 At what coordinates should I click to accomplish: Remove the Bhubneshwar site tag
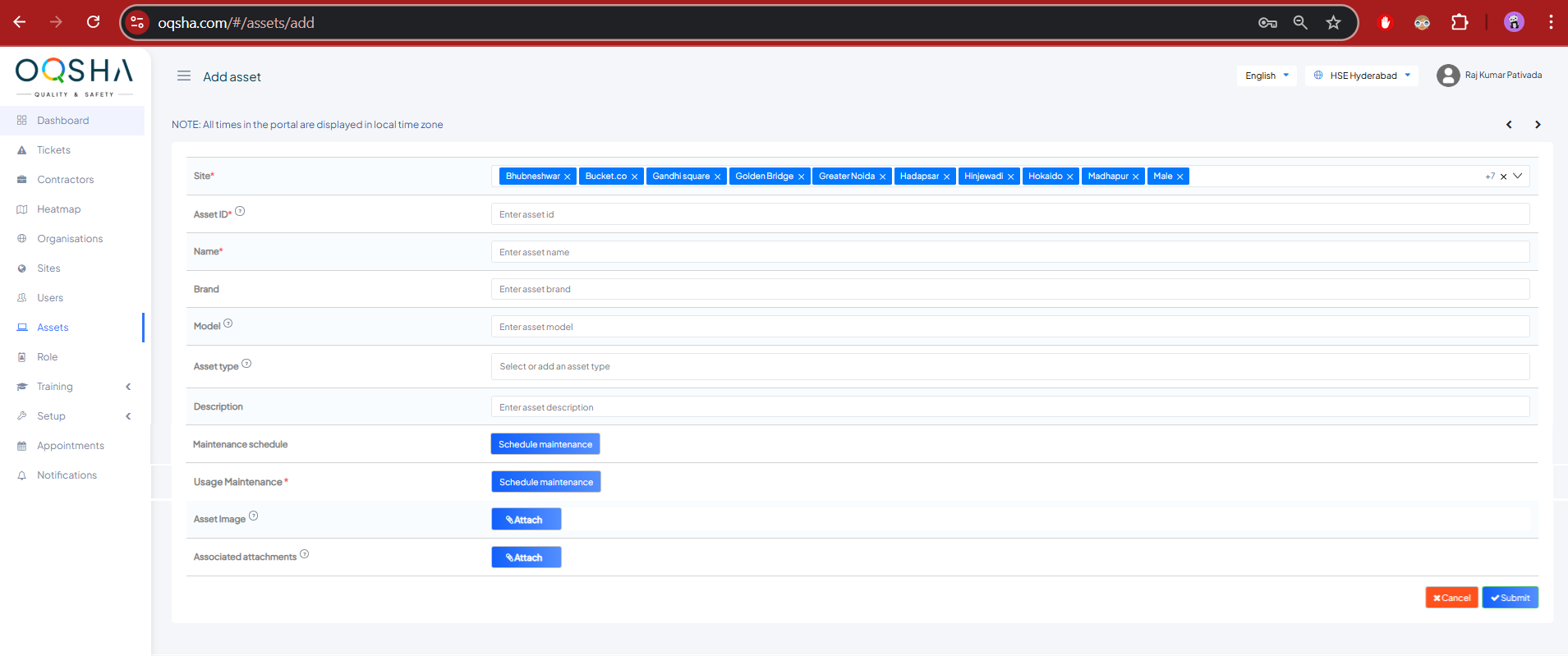[x=568, y=177]
